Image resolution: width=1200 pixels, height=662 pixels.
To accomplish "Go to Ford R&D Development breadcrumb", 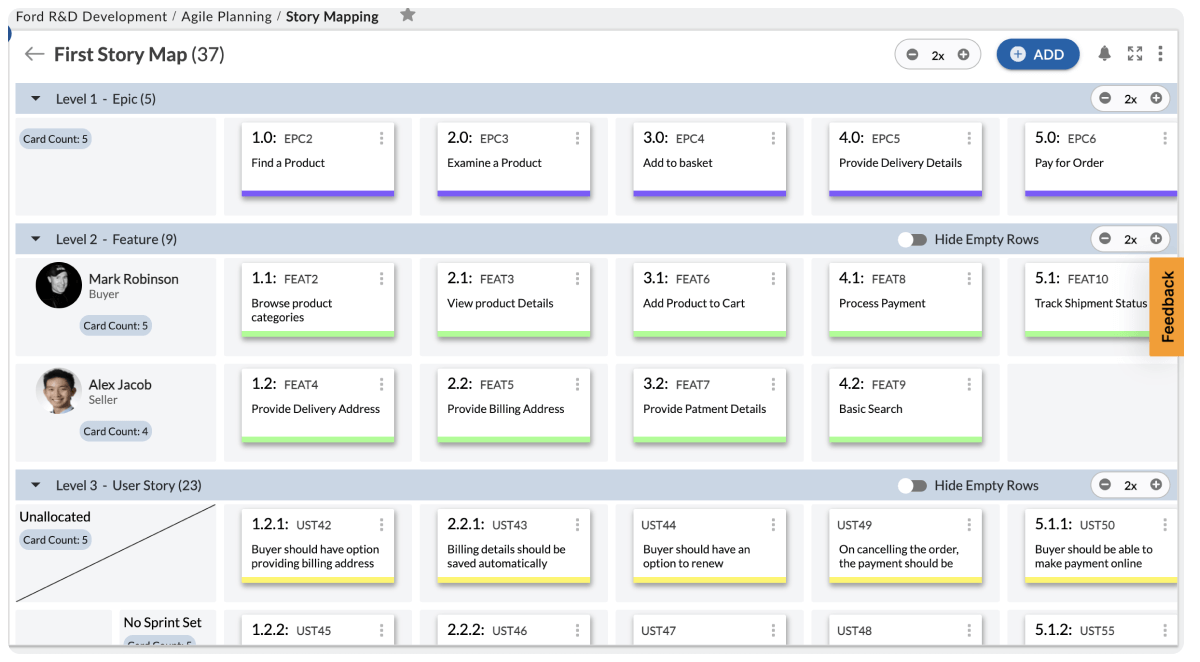I will point(91,16).
